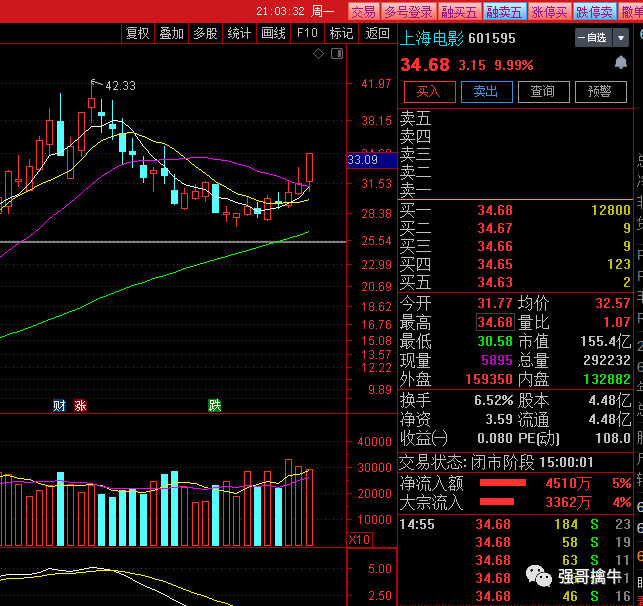Click the 外盘 value 159350
643x606 pixels.
489,379
